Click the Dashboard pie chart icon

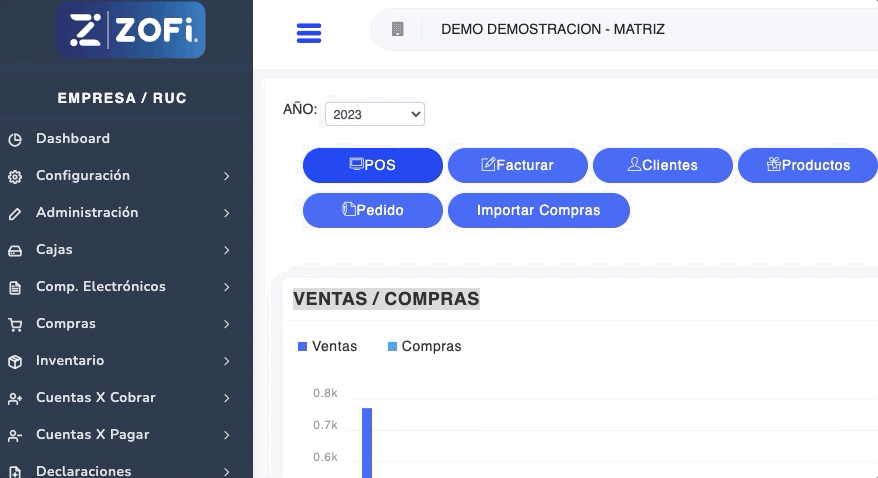(15, 139)
